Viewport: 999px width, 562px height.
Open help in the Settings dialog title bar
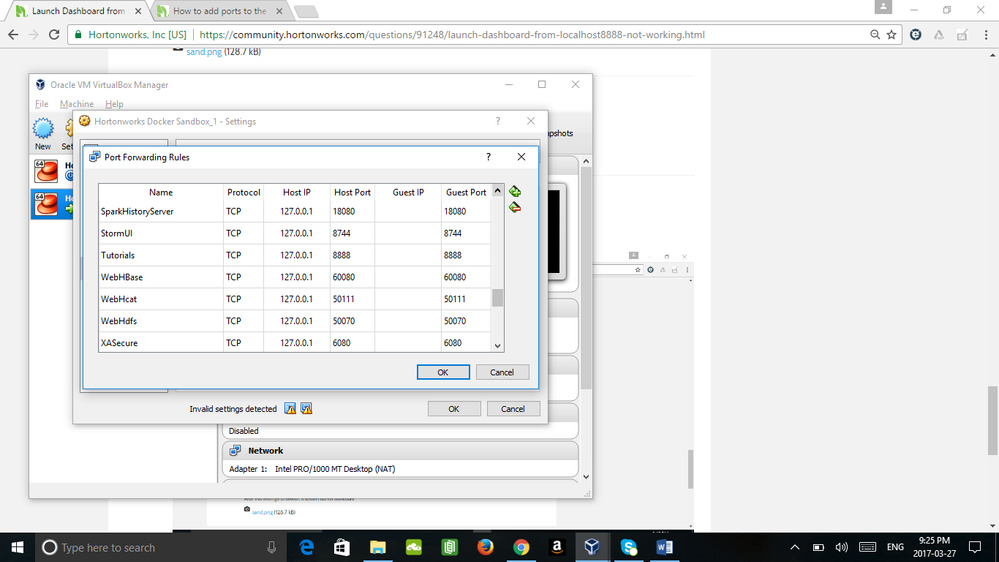[498, 121]
